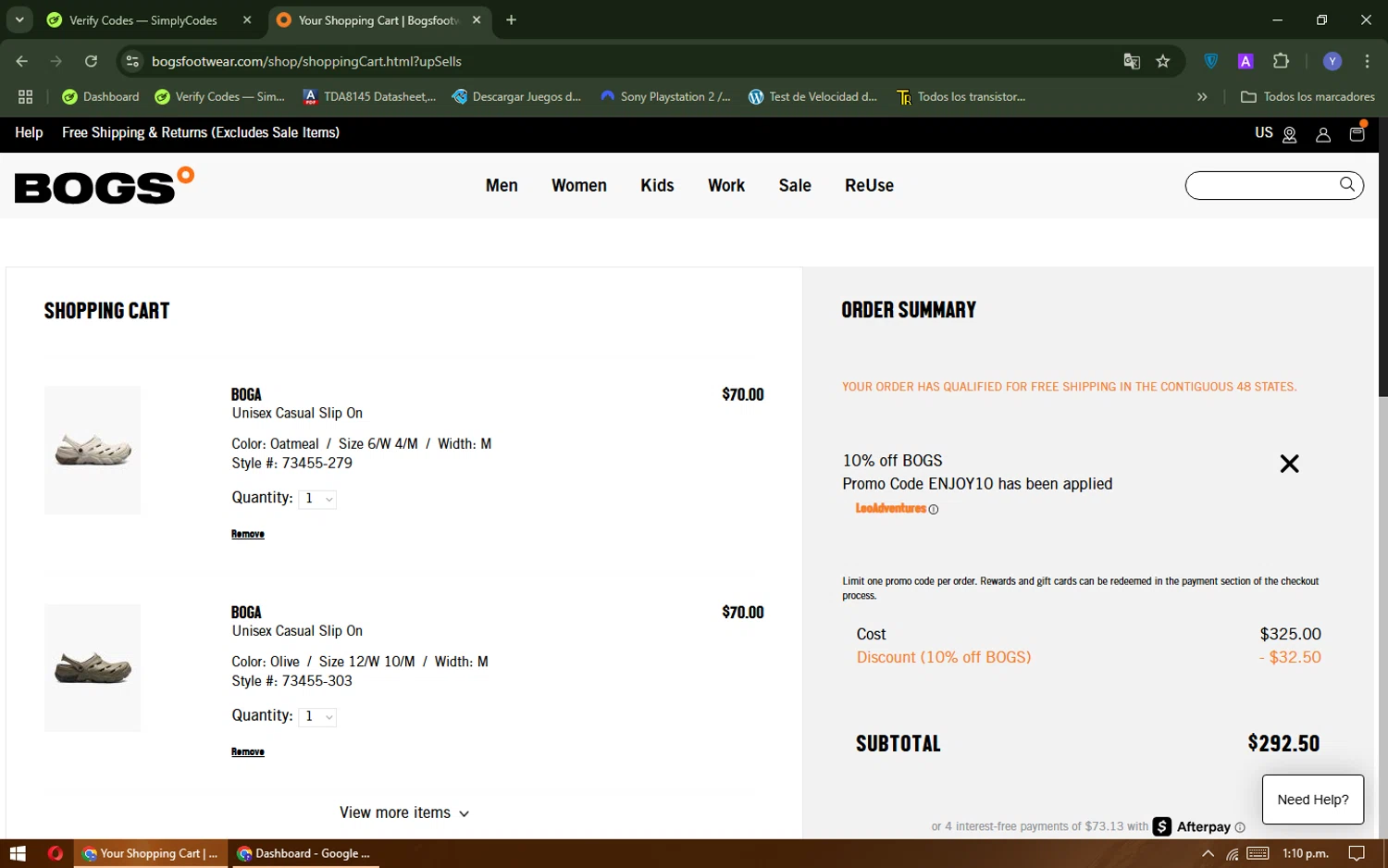
Task: Open the Oatmeal shoe thumbnail
Action: [93, 450]
